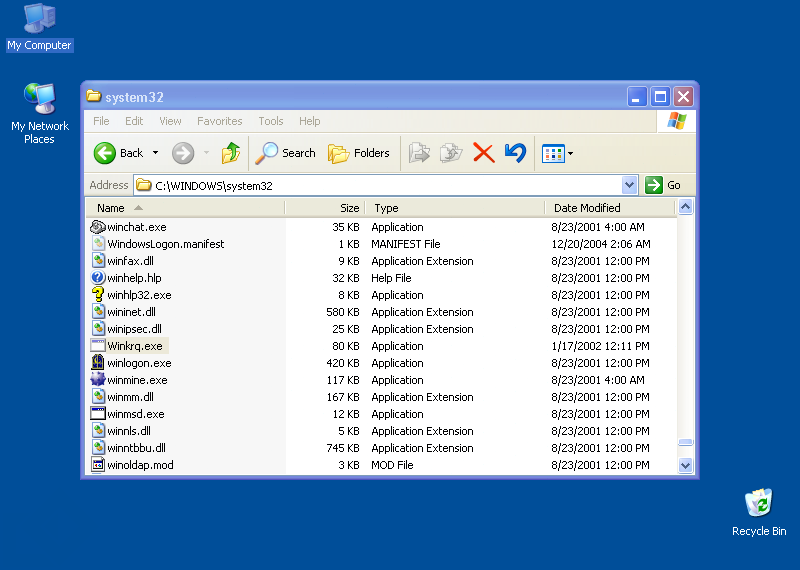Screen dimensions: 800x570
Task: Open the Help menu
Action: (x=310, y=121)
